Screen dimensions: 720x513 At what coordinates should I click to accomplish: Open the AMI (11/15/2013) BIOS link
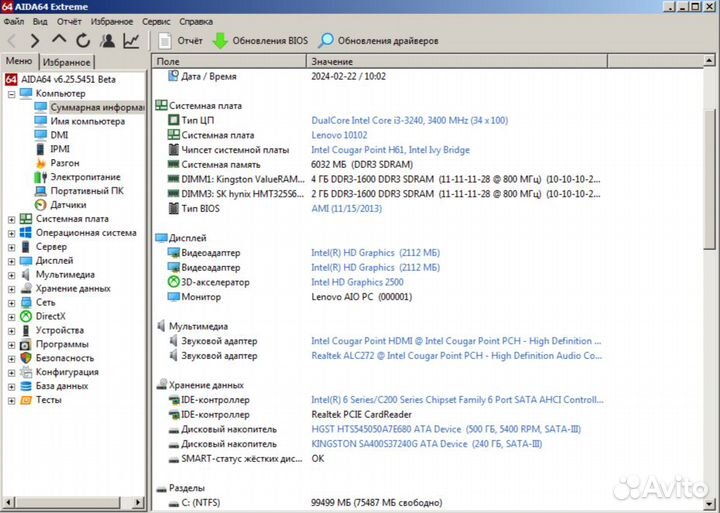(x=346, y=209)
